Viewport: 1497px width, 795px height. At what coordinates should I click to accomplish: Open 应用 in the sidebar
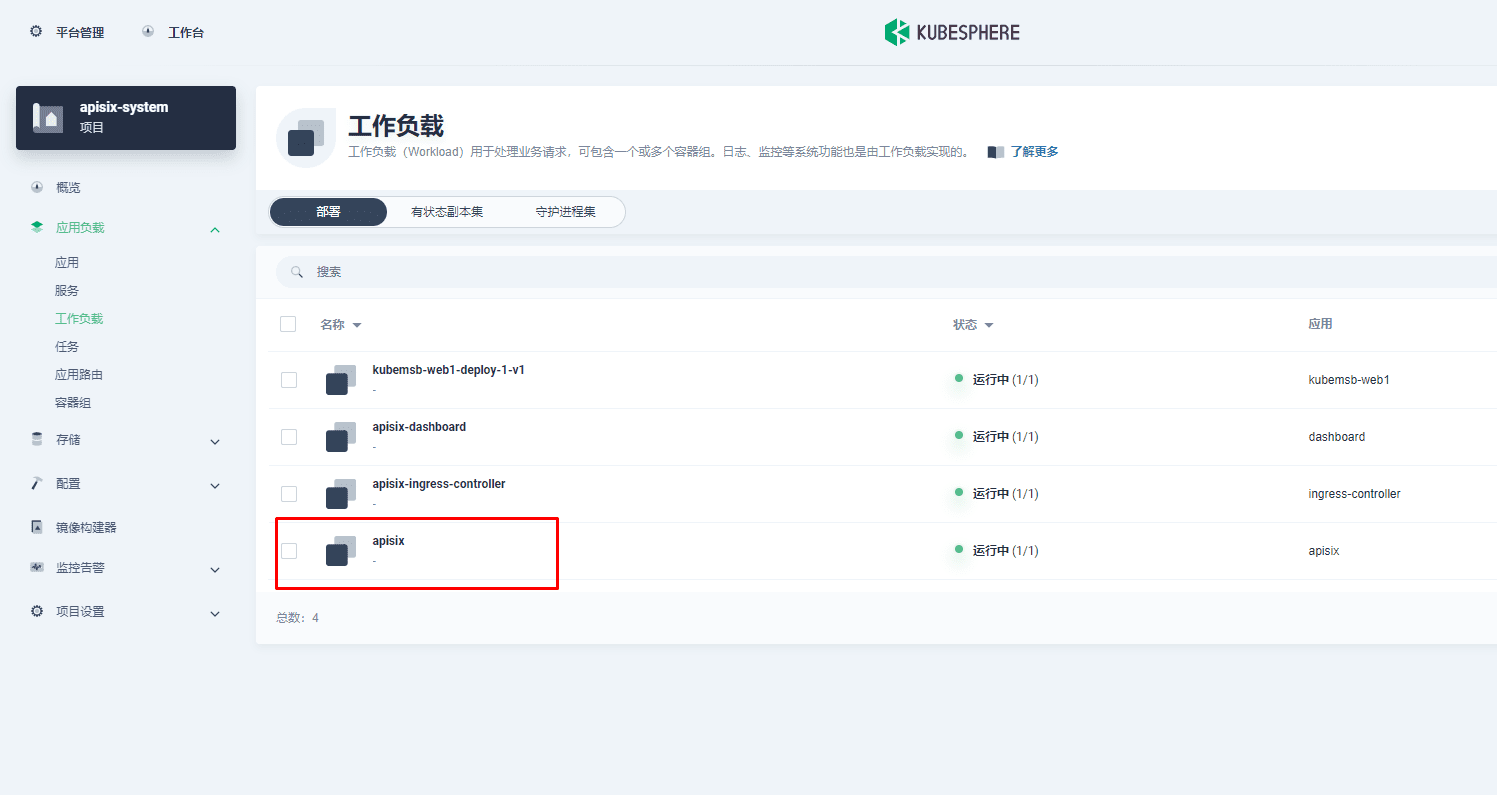[x=67, y=263]
